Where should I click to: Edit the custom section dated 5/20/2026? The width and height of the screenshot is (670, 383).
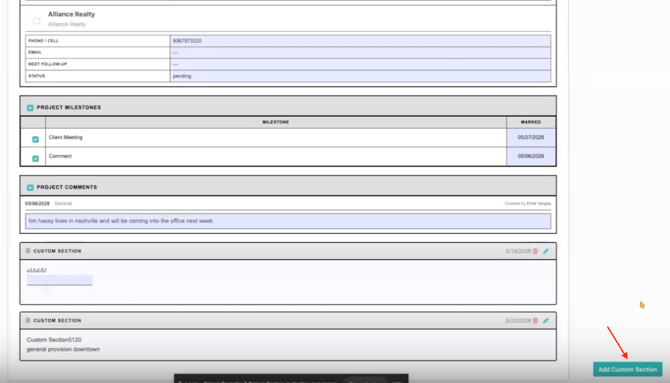[546, 321]
